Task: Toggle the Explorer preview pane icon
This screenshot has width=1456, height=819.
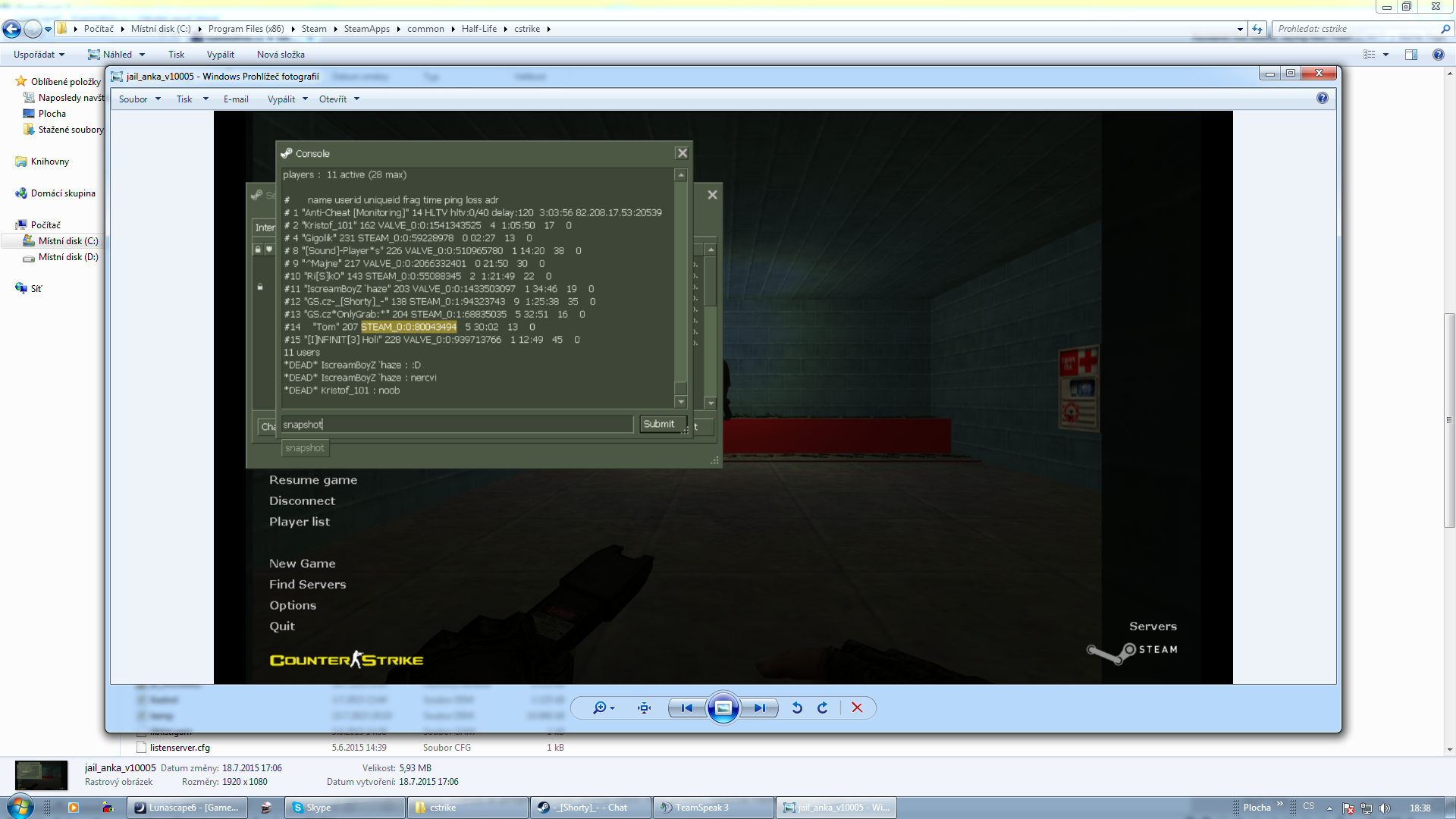Action: pos(1411,55)
